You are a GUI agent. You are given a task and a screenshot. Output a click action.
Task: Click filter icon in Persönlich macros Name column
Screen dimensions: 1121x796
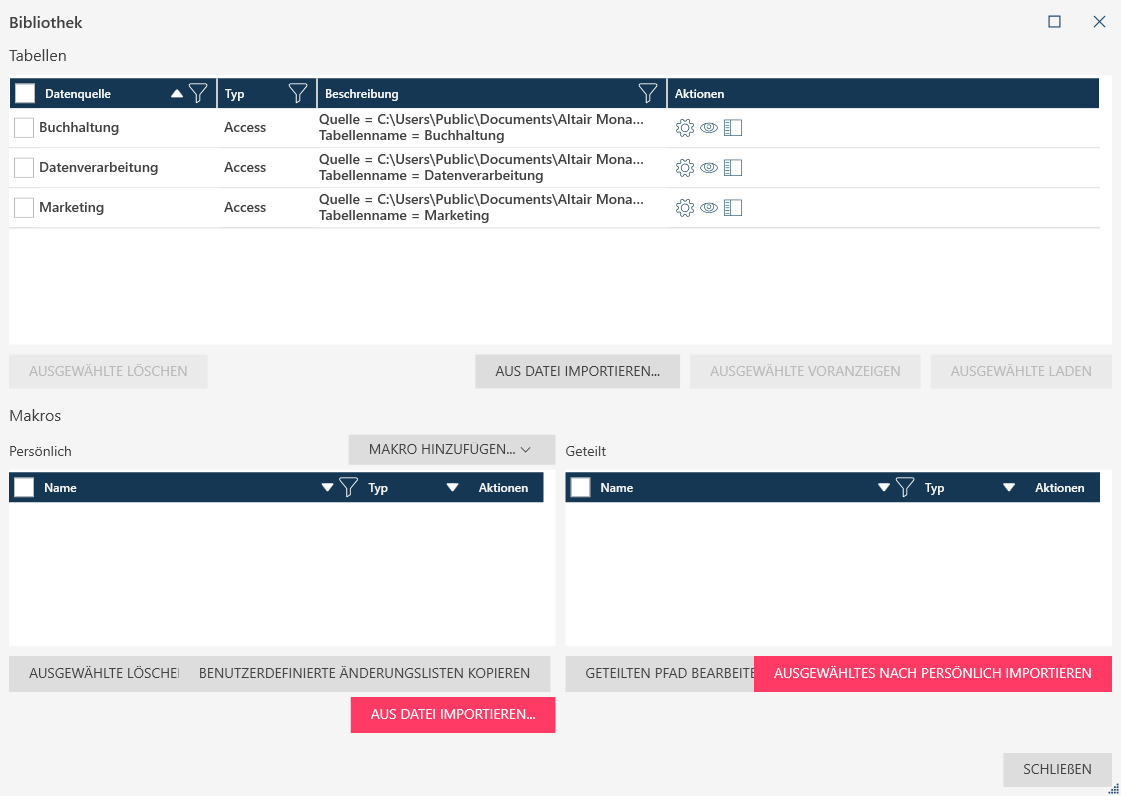coord(349,488)
